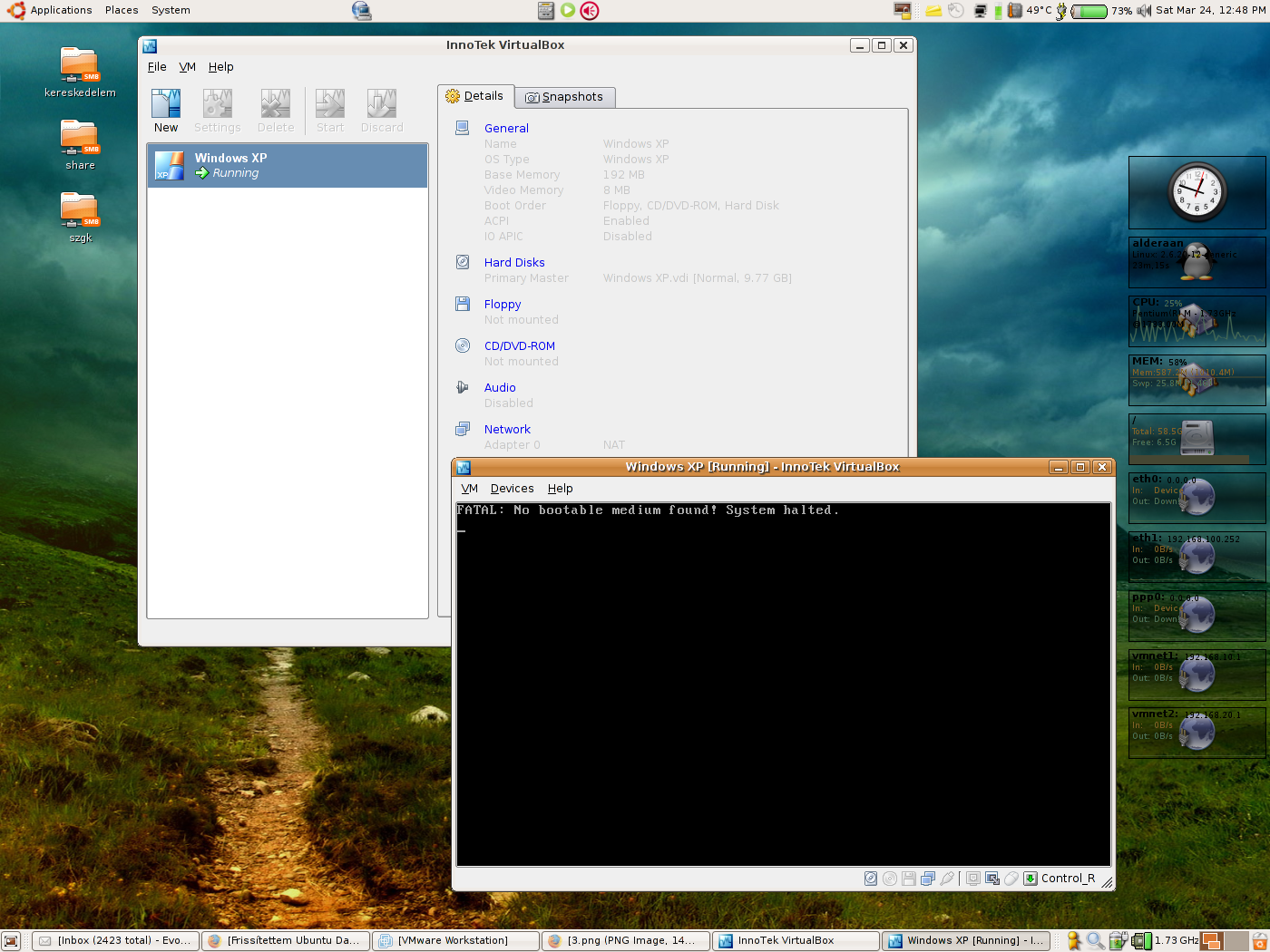Viewport: 1270px width, 952px height.
Task: Select the Windows XP virtual machine entry
Action: pyautogui.click(x=288, y=165)
